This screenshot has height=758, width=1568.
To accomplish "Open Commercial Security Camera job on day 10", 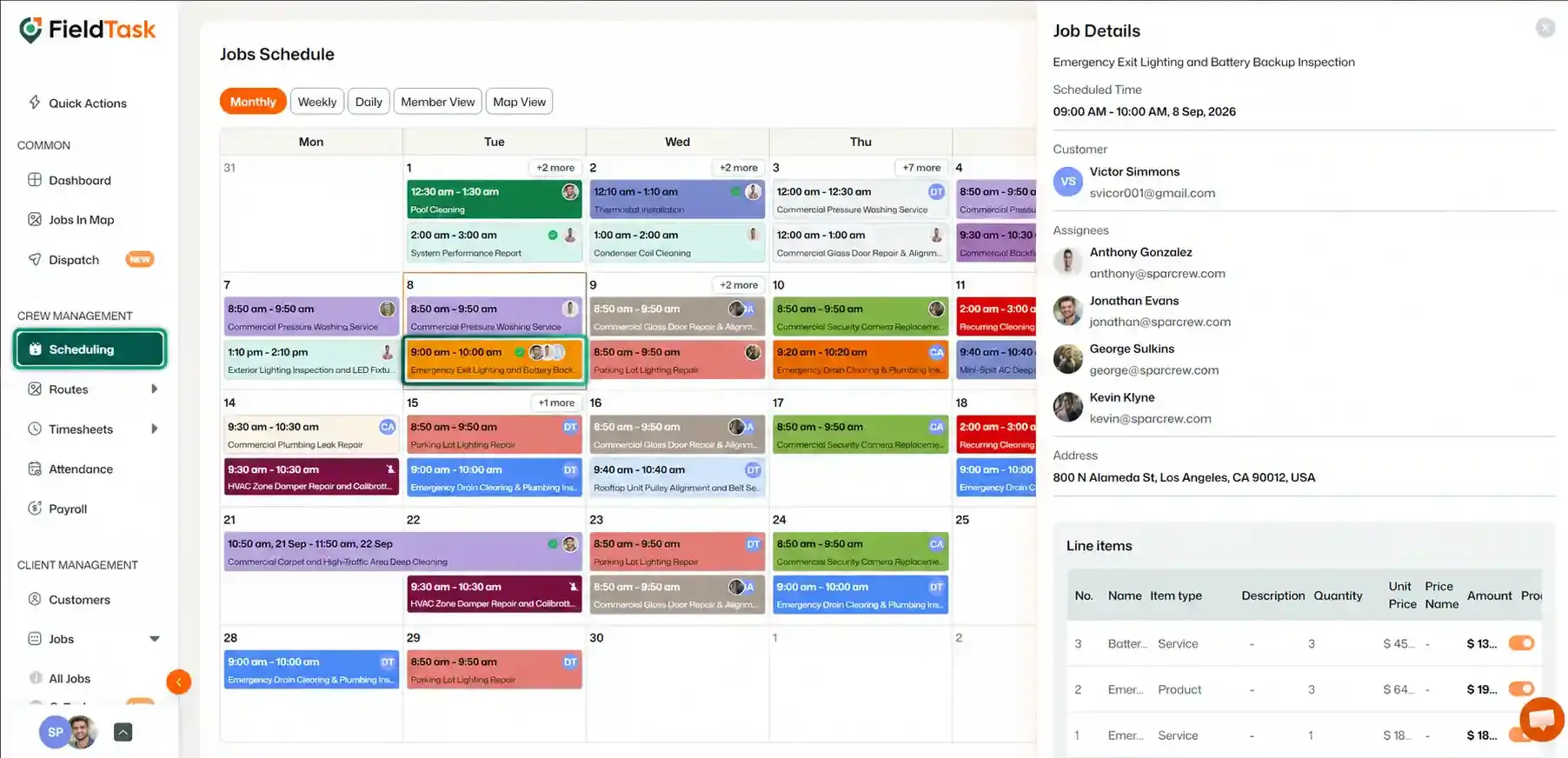I will click(860, 316).
